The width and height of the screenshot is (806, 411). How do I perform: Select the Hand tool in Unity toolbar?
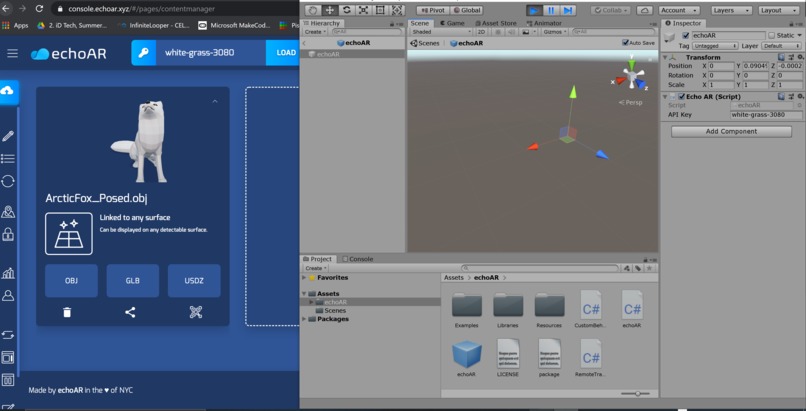pyautogui.click(x=313, y=10)
